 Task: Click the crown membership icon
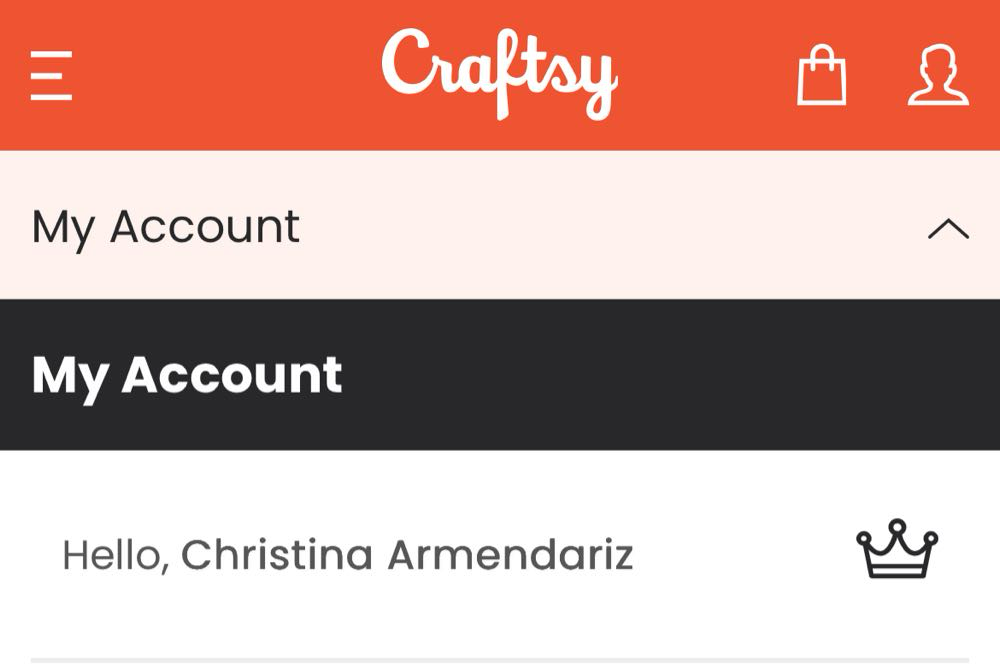pyautogui.click(x=897, y=550)
